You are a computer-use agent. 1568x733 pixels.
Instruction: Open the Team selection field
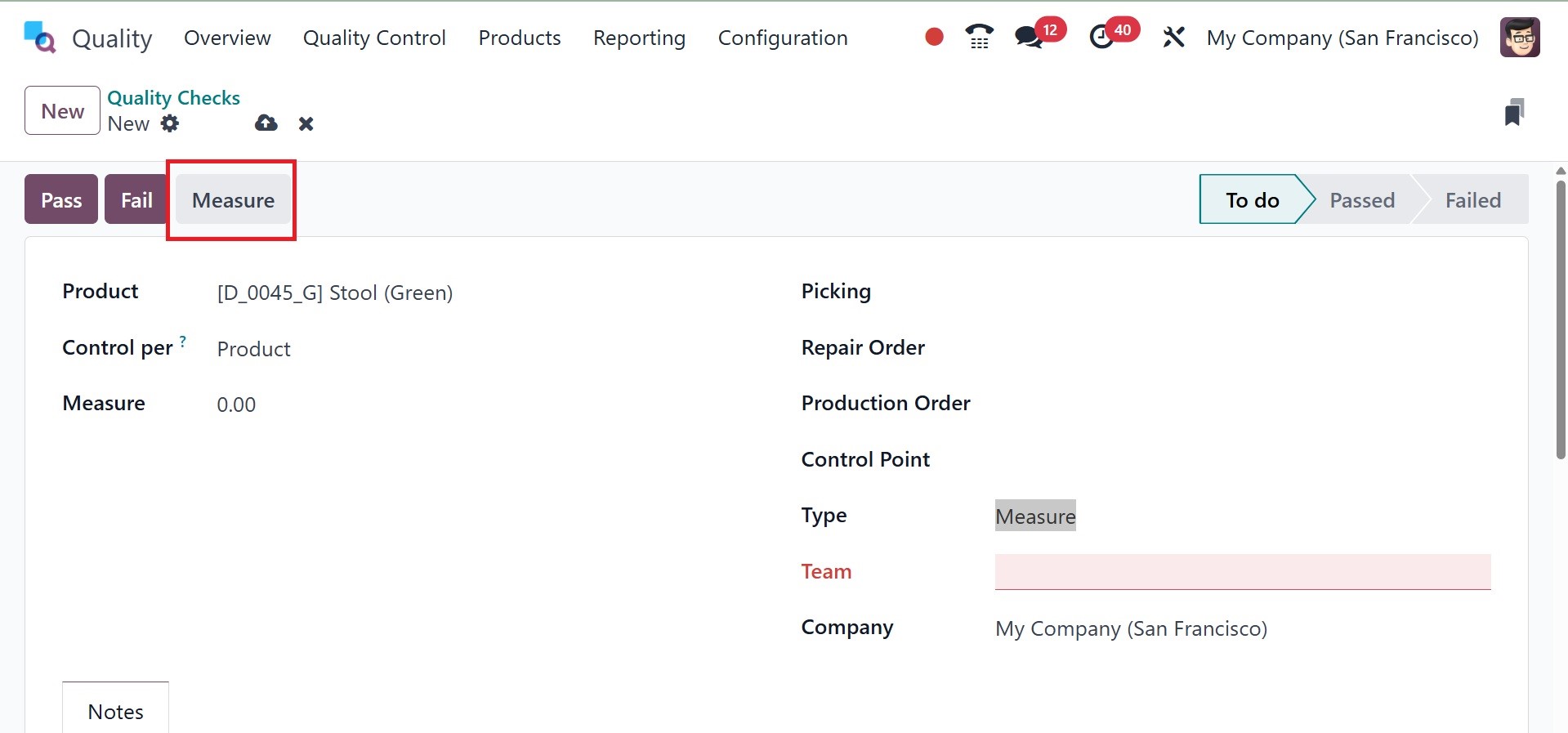(1242, 571)
